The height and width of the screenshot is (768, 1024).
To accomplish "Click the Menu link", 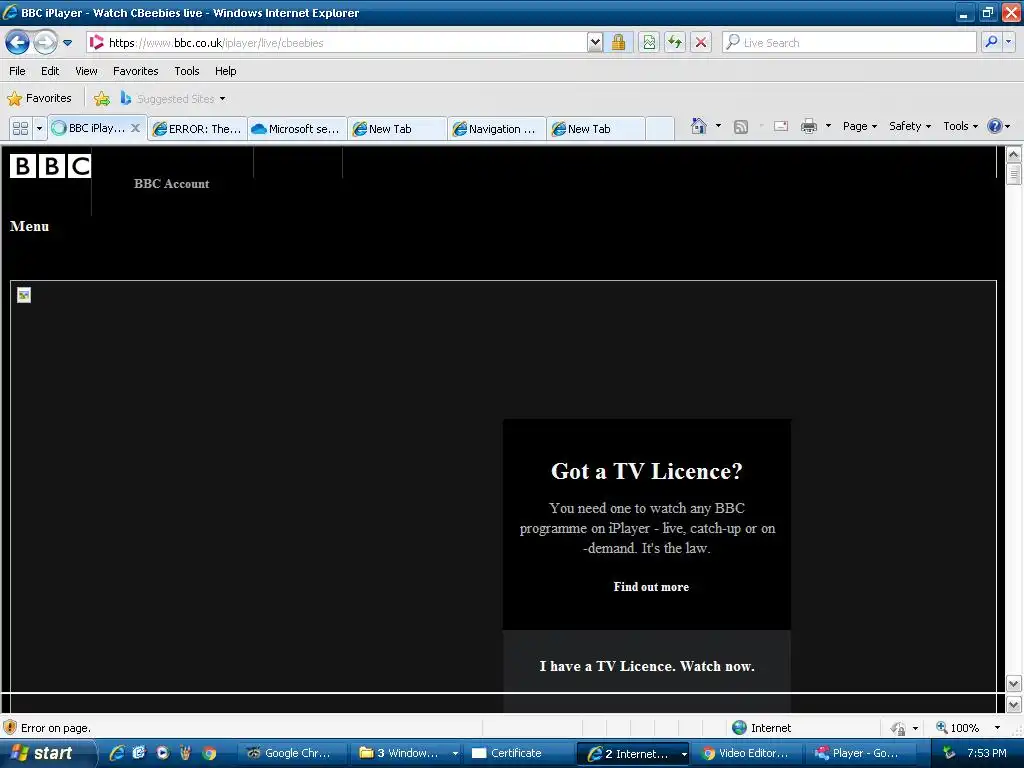I will tap(29, 226).
